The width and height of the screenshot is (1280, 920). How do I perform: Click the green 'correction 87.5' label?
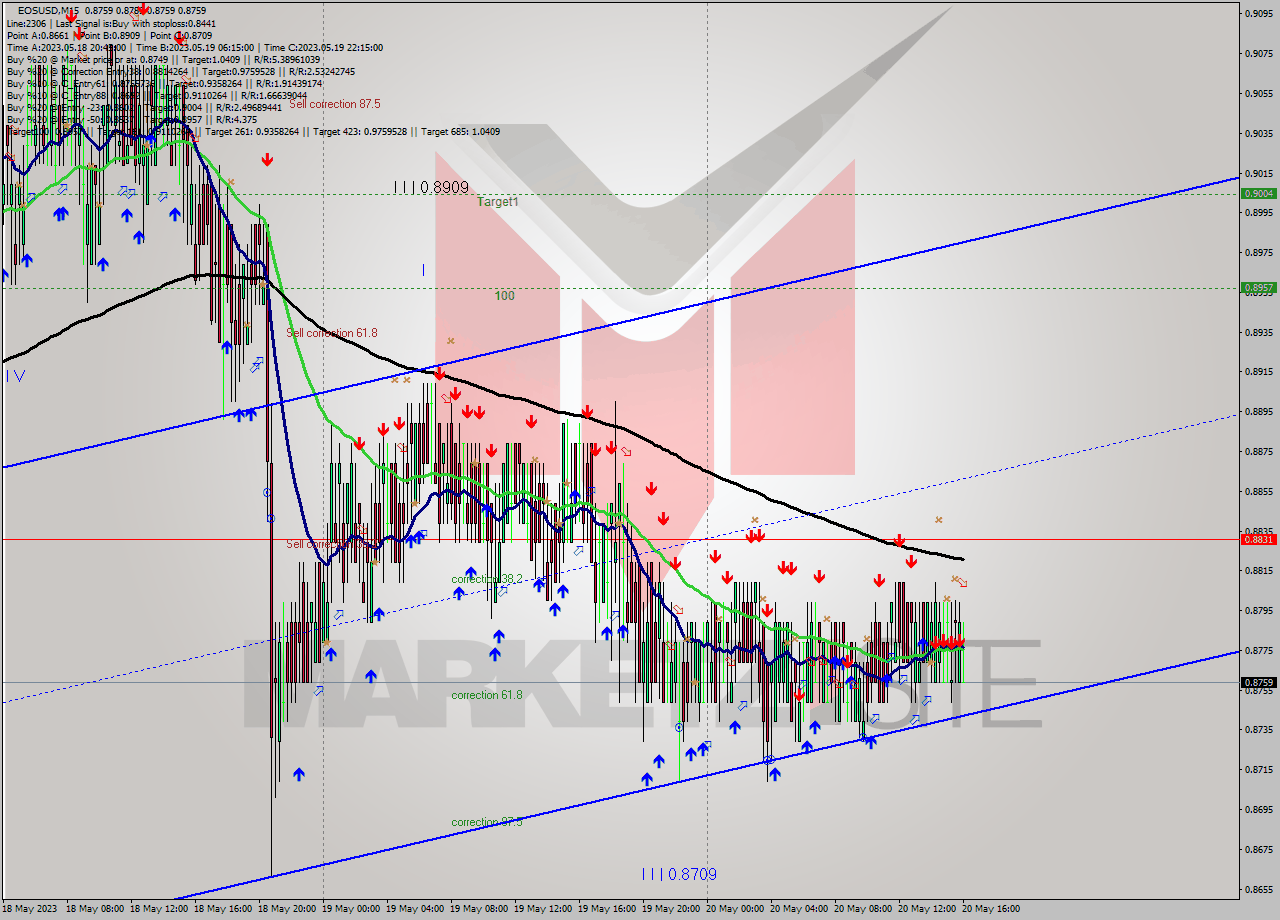[x=486, y=822]
